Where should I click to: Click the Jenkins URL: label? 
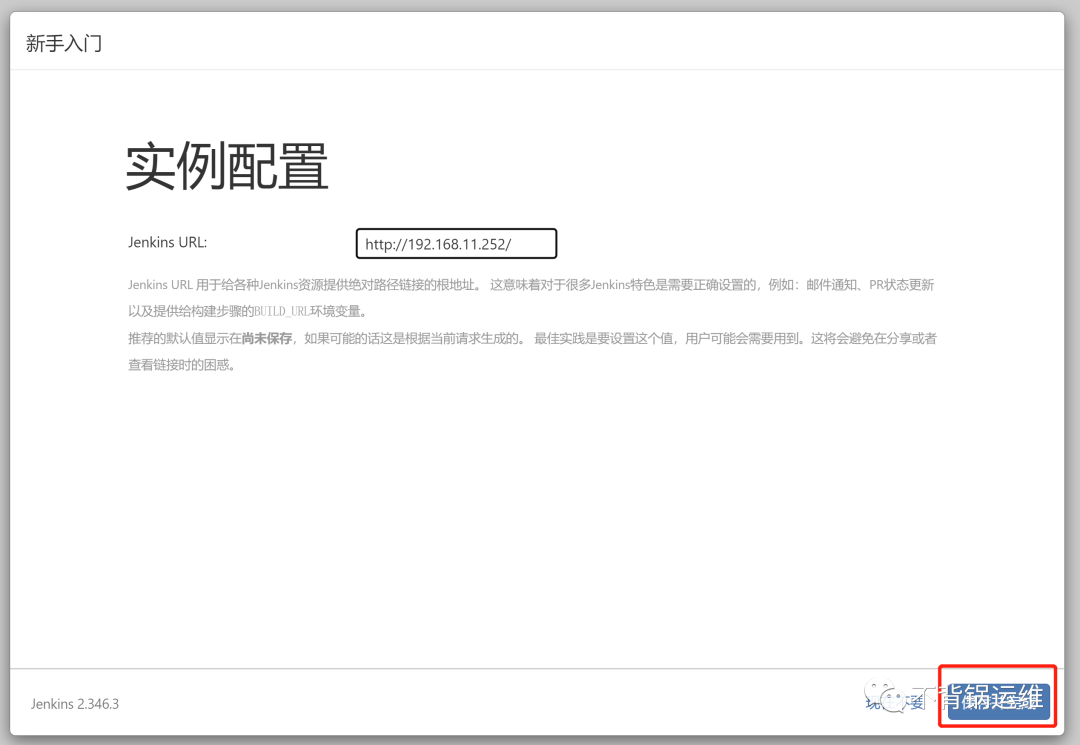(x=167, y=242)
